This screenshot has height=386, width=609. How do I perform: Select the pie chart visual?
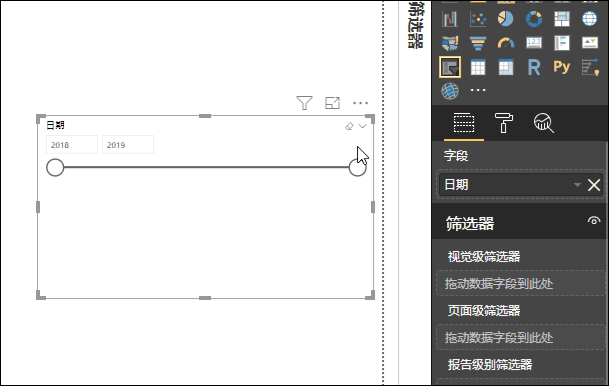(505, 19)
